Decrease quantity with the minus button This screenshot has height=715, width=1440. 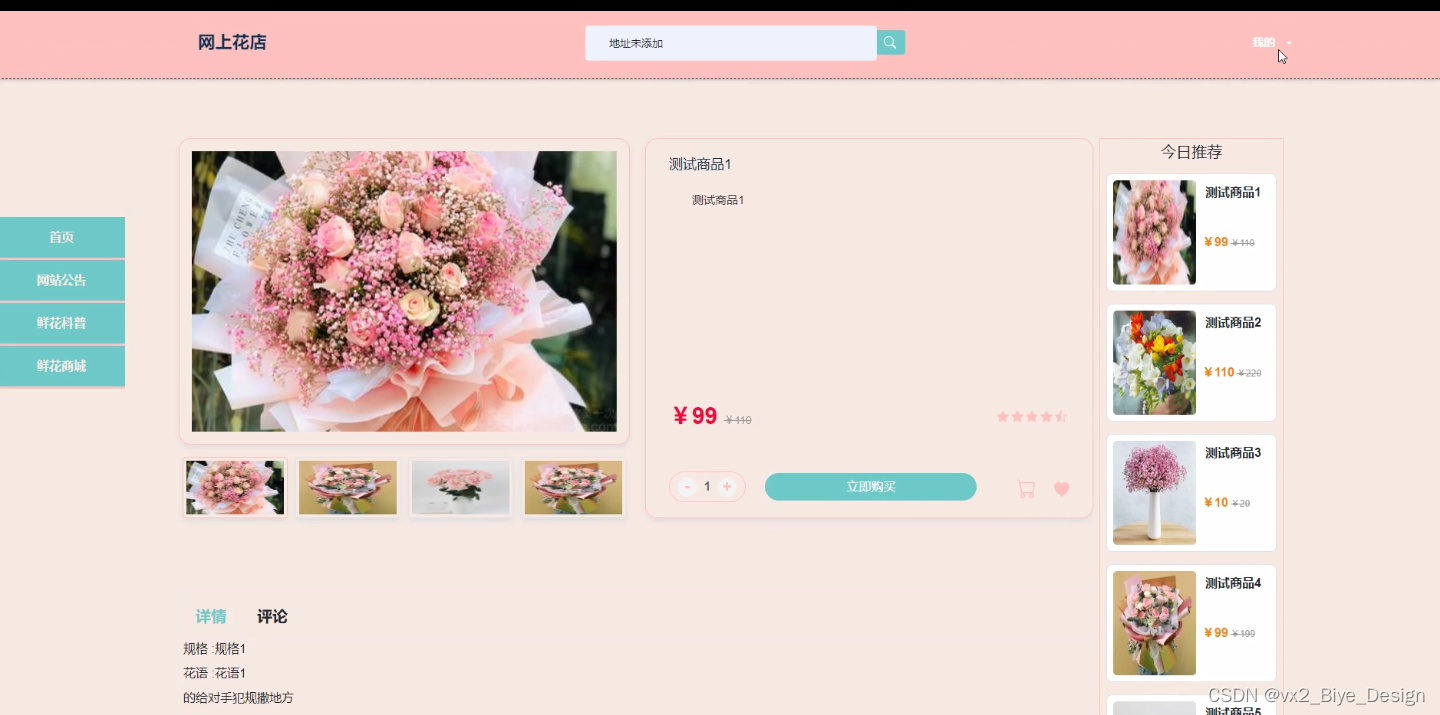pos(686,487)
